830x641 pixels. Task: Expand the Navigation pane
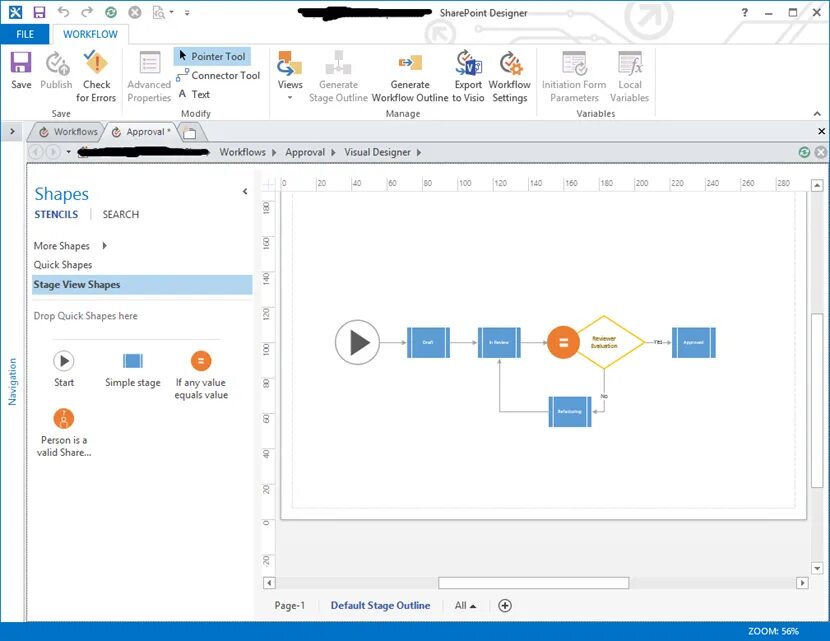pyautogui.click(x=12, y=131)
